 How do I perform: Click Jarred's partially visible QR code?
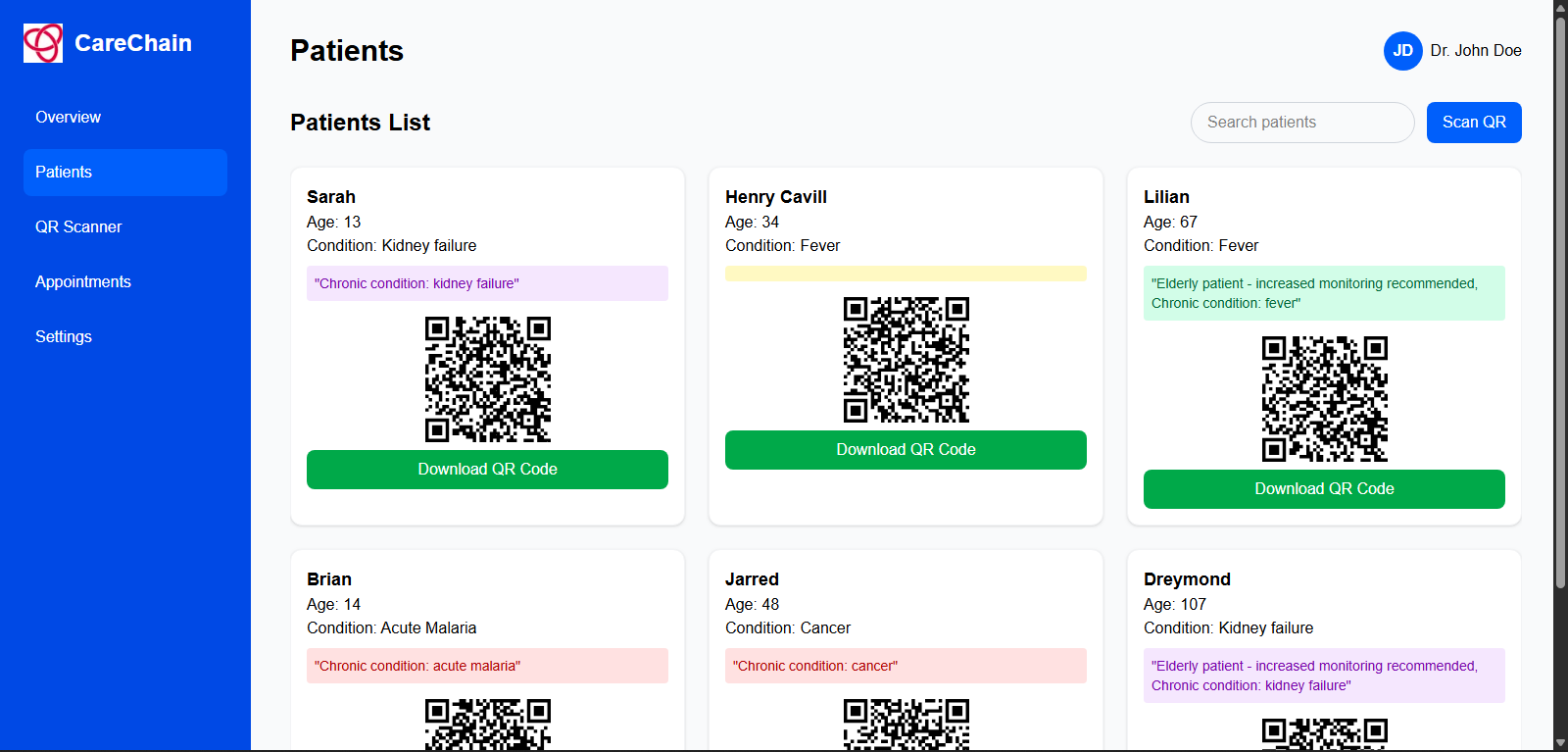pyautogui.click(x=906, y=725)
